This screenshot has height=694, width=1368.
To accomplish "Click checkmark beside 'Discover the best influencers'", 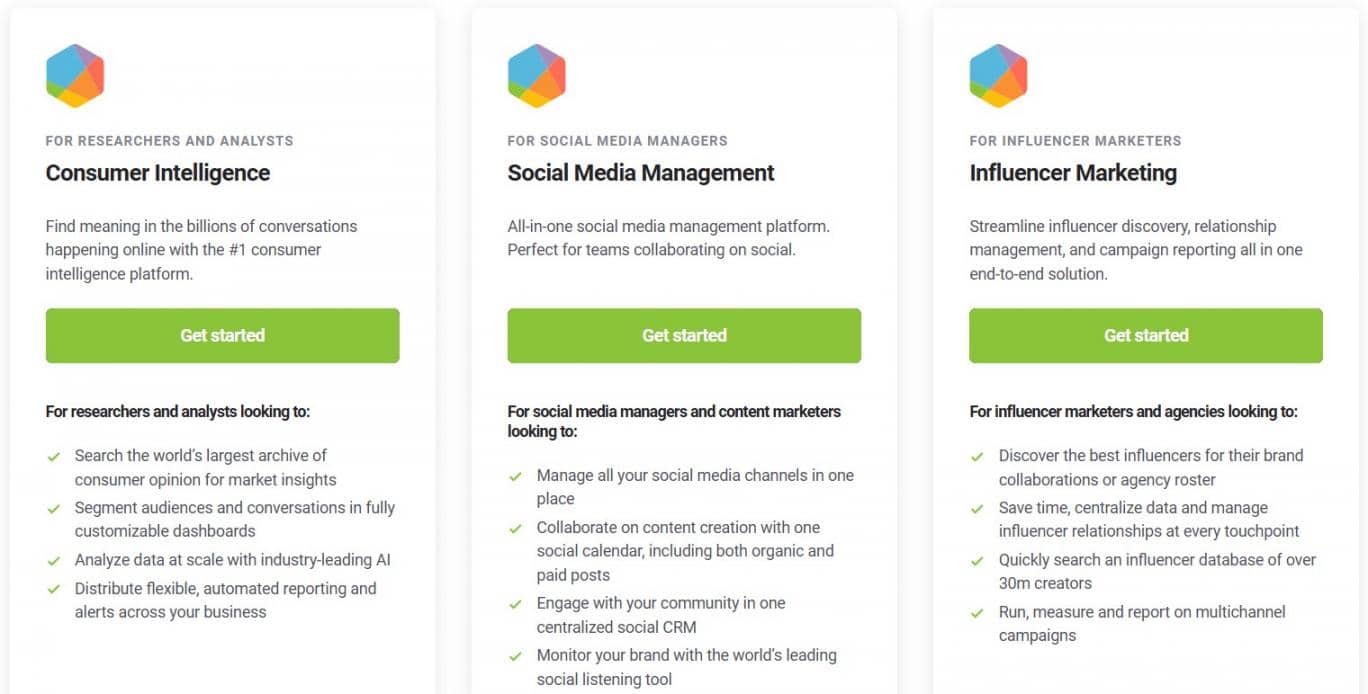I will [x=978, y=456].
